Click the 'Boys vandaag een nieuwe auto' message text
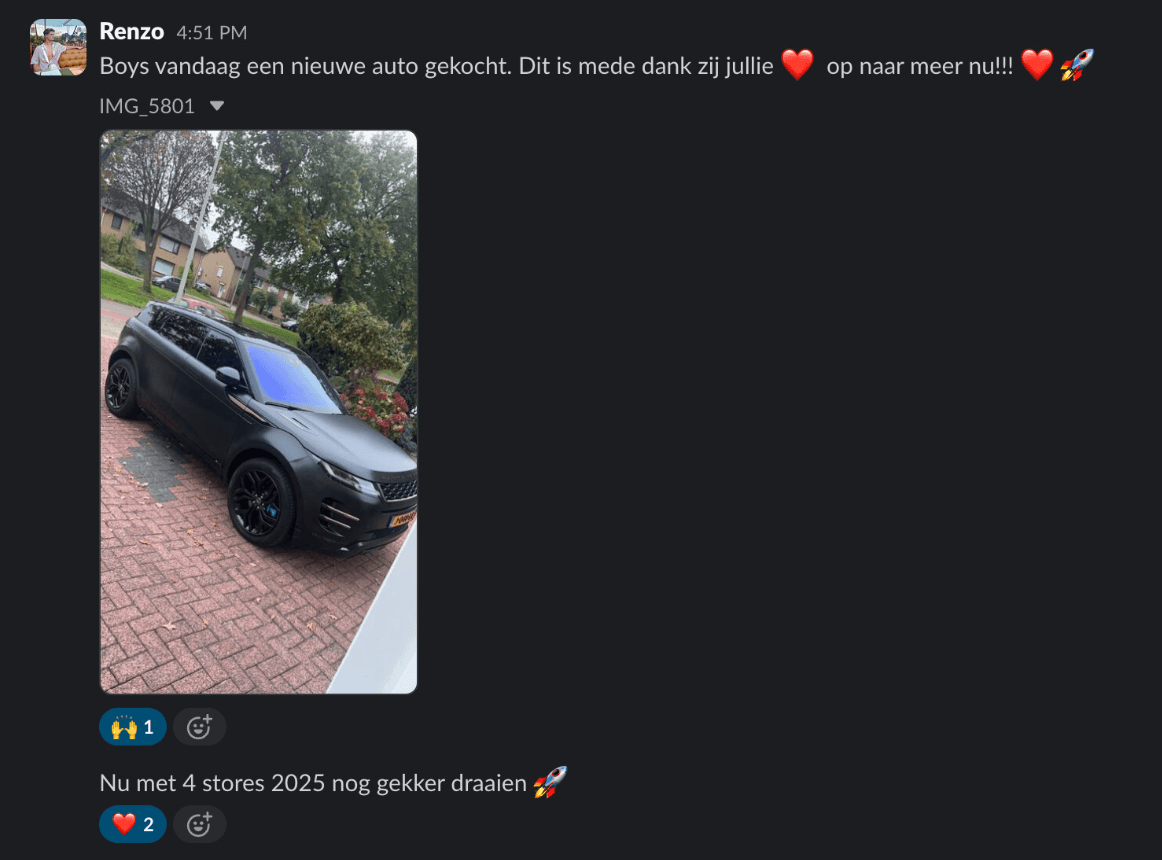 [x=436, y=66]
